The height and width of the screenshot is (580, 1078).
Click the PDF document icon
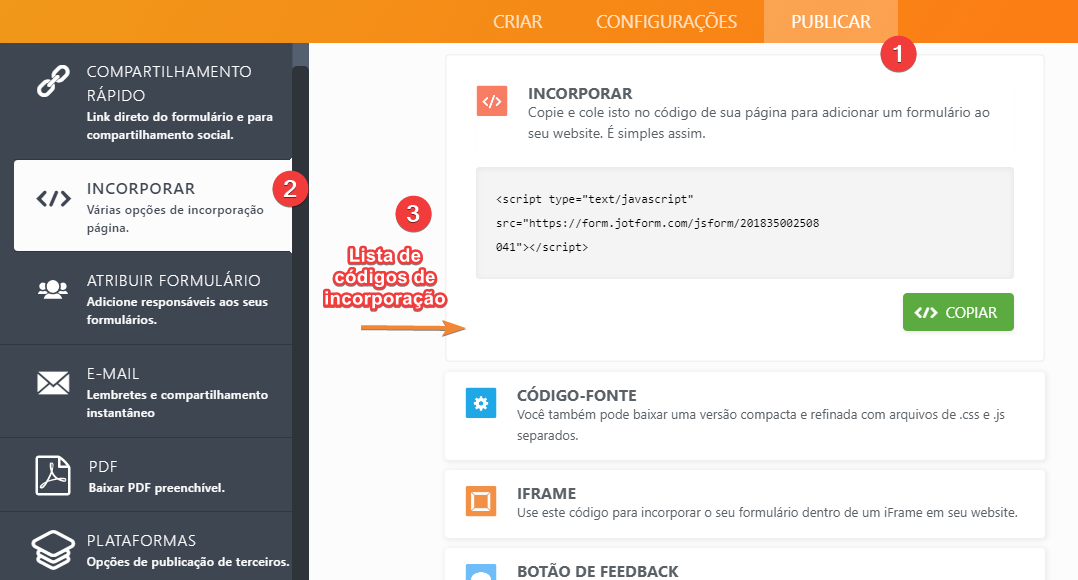54,474
